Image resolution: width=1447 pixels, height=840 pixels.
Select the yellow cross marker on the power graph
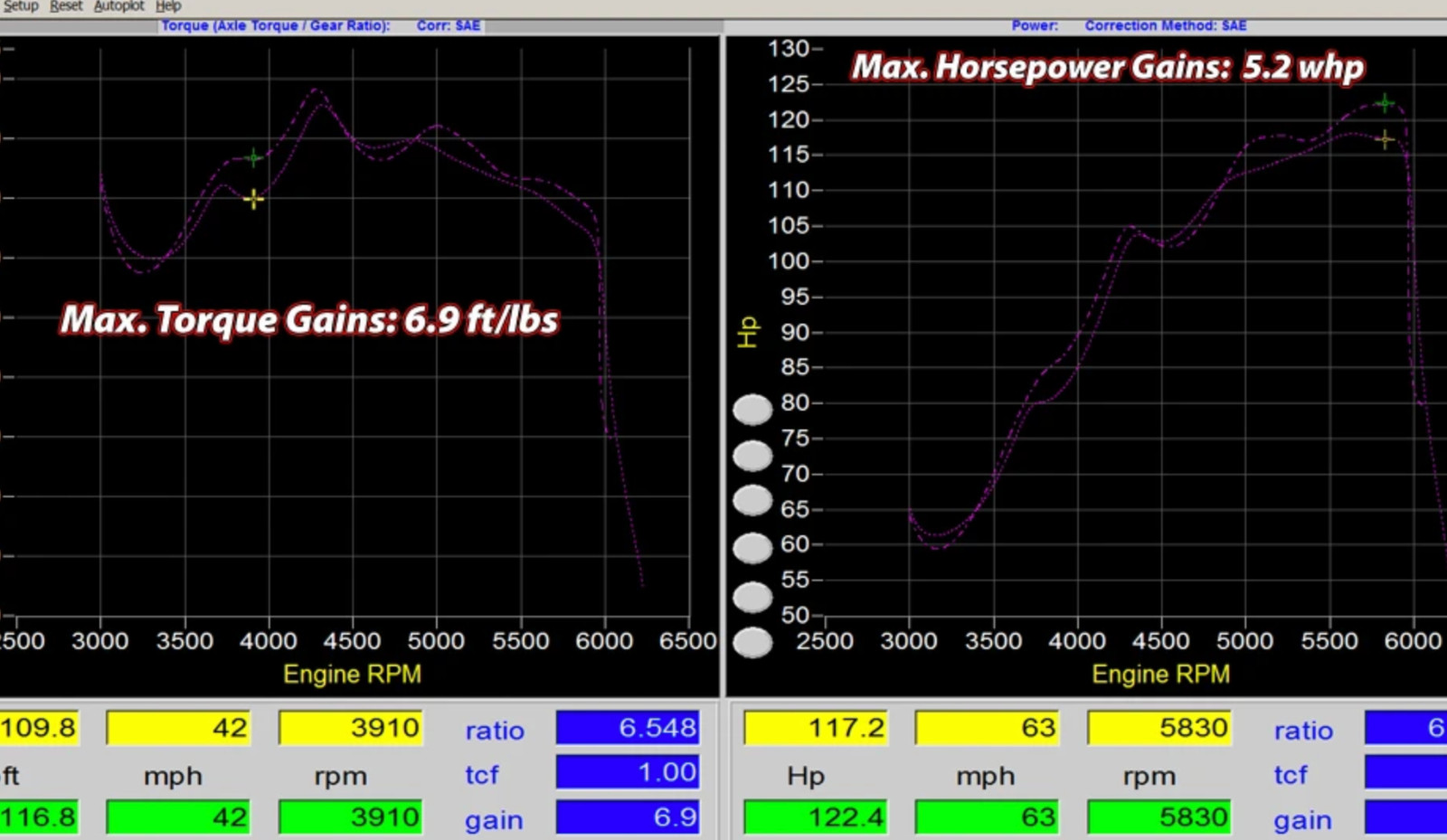click(x=1385, y=139)
